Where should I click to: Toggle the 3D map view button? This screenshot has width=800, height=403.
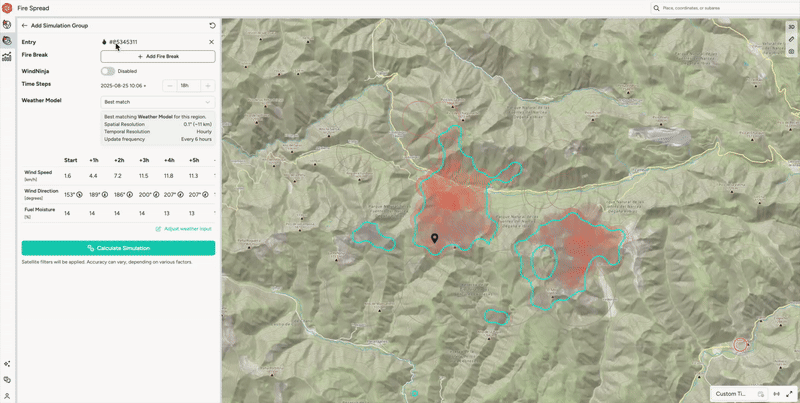(791, 27)
